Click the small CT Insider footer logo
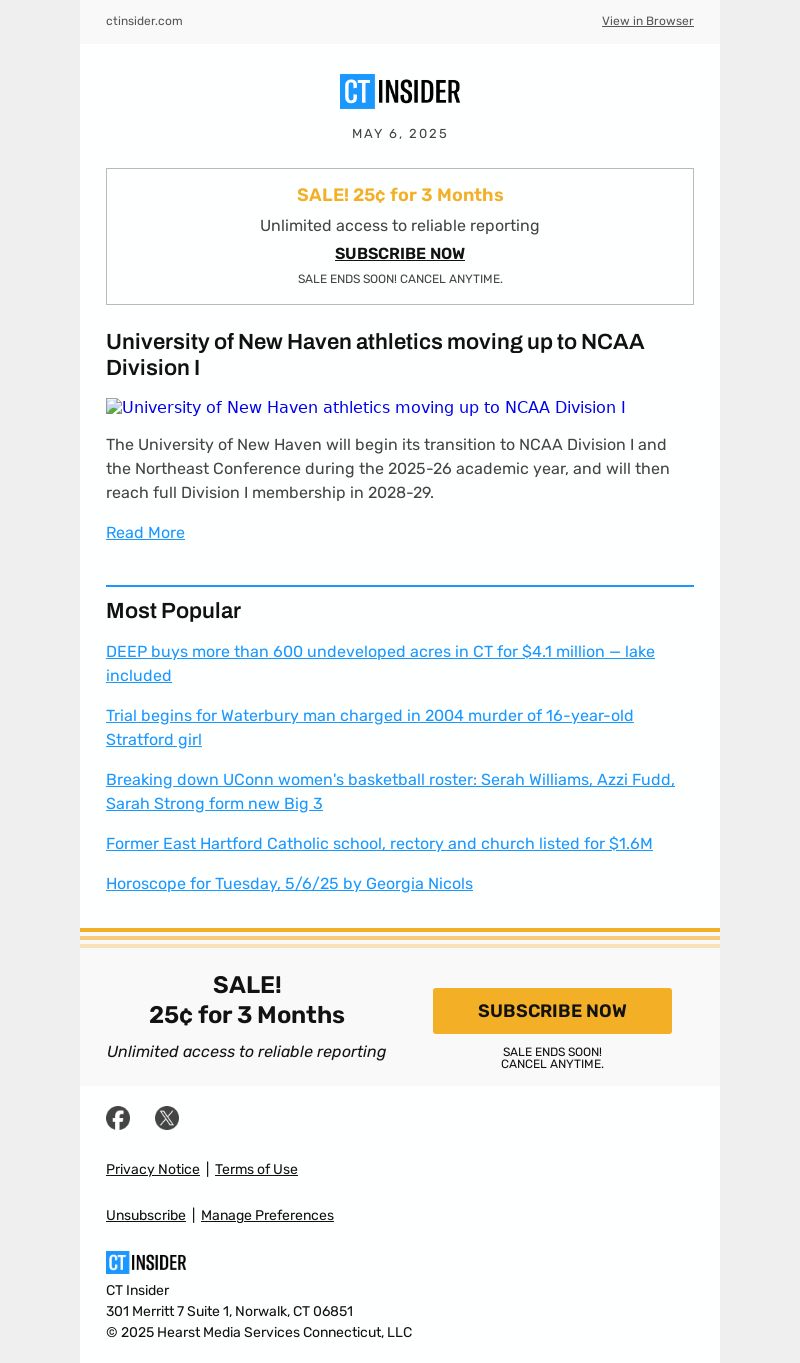This screenshot has width=800, height=1363. 146,1262
